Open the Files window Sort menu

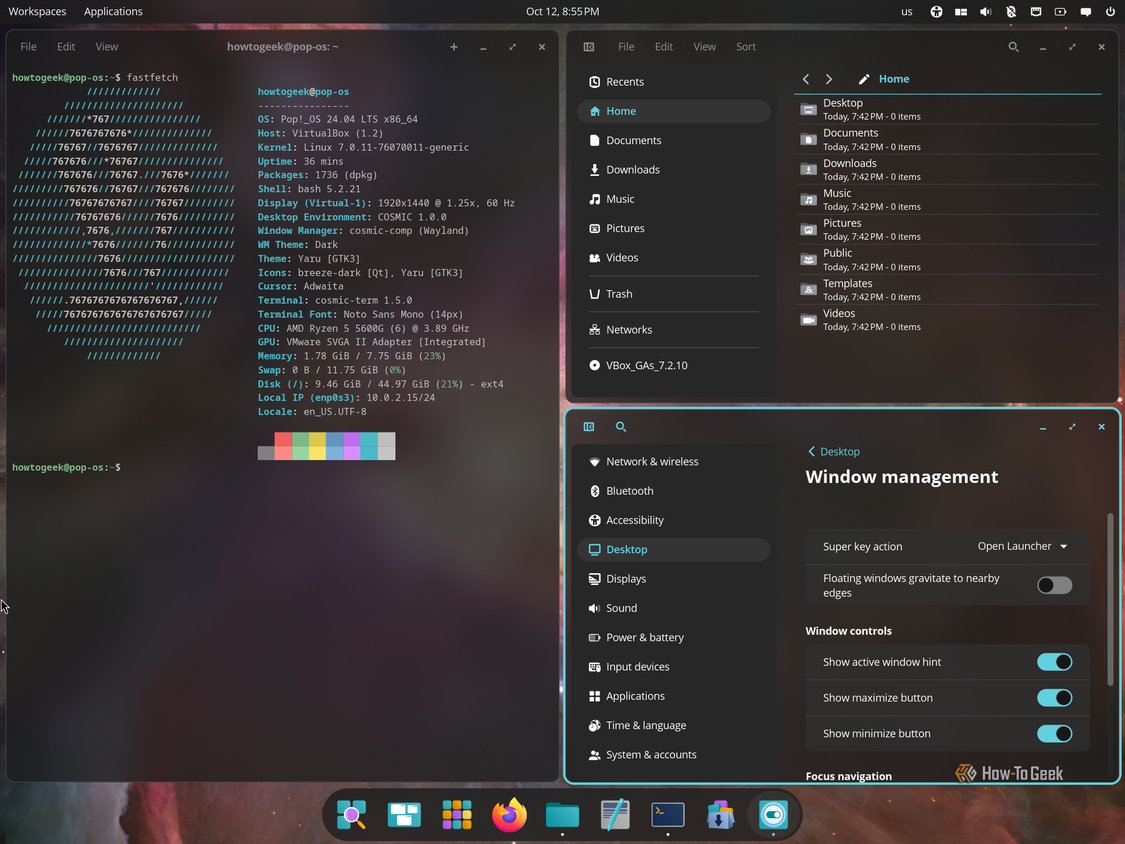click(746, 47)
